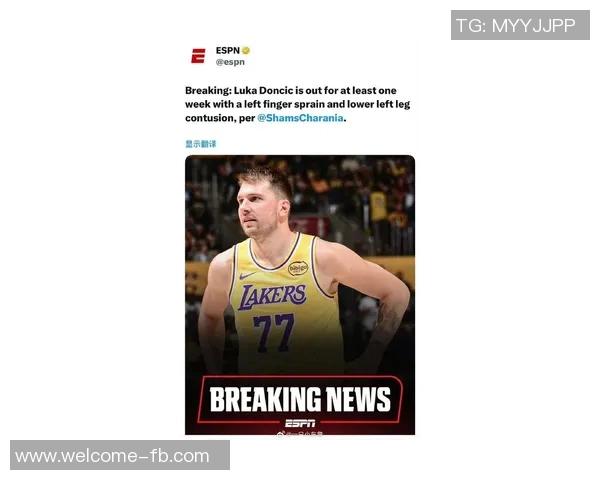Open the attached Luka Doncic photo

300,295
